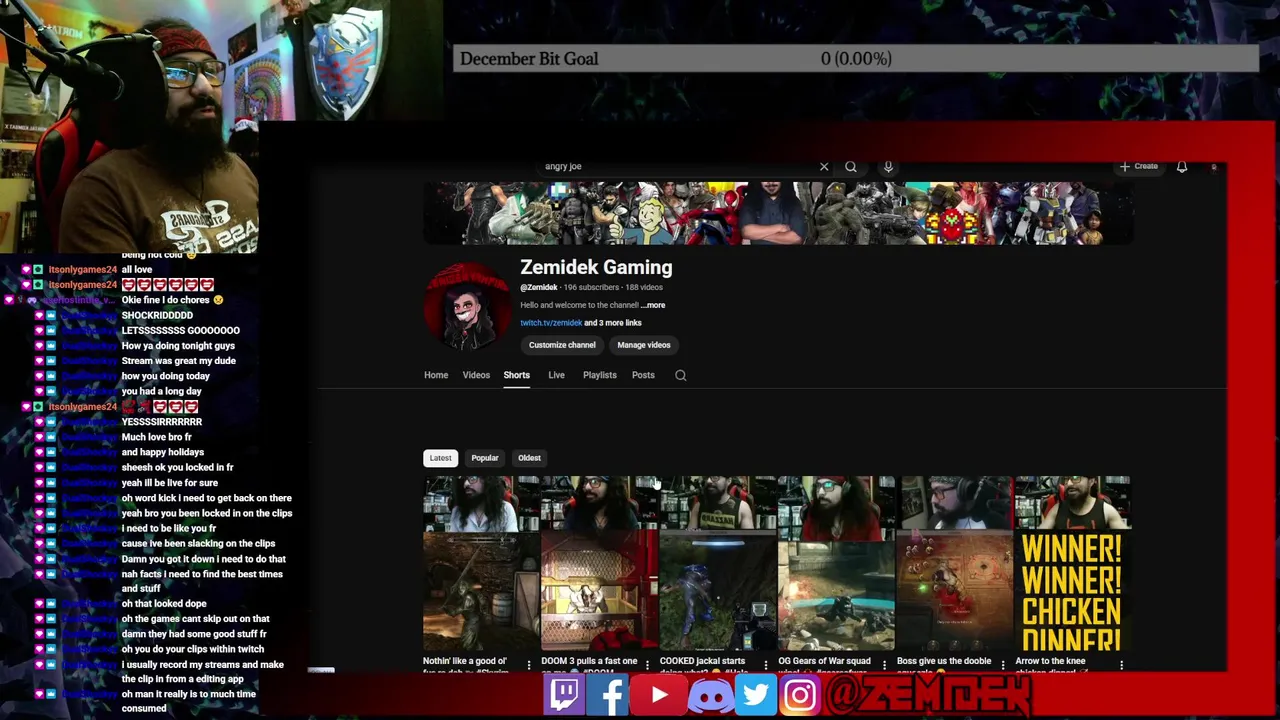Clear the 'angry joe' search text with the X icon
Image resolution: width=1280 pixels, height=720 pixels.
click(824, 166)
